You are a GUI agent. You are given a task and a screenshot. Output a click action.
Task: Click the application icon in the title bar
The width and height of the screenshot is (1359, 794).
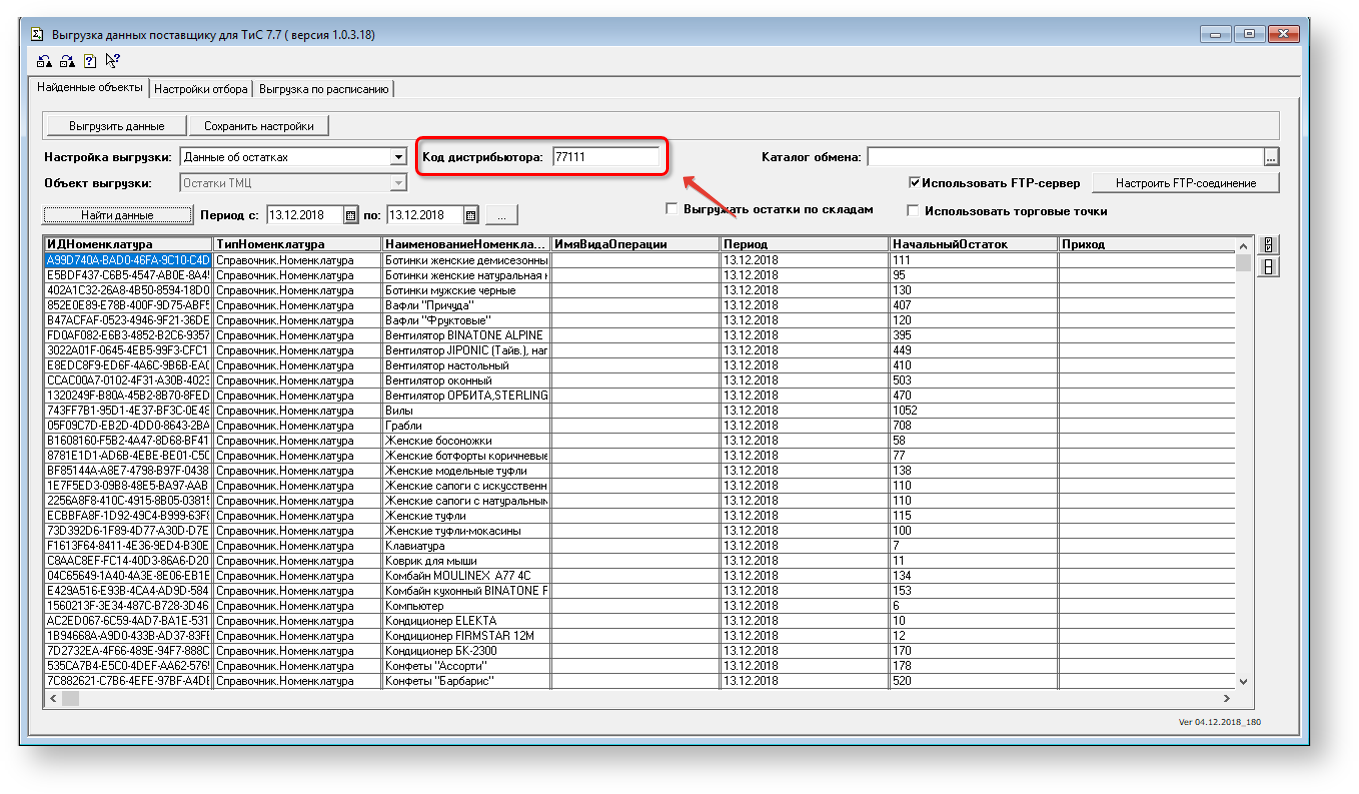tap(38, 34)
